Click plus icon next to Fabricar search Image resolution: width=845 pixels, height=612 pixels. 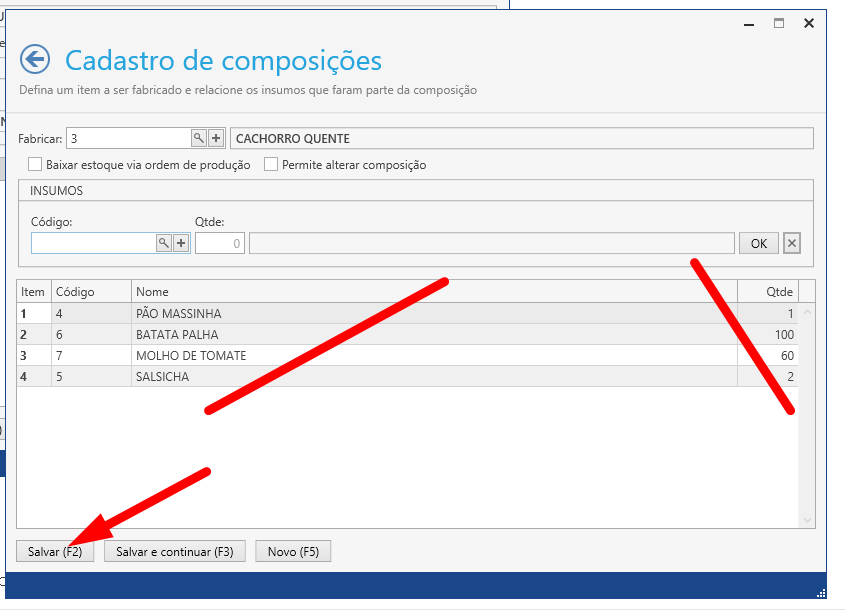216,139
